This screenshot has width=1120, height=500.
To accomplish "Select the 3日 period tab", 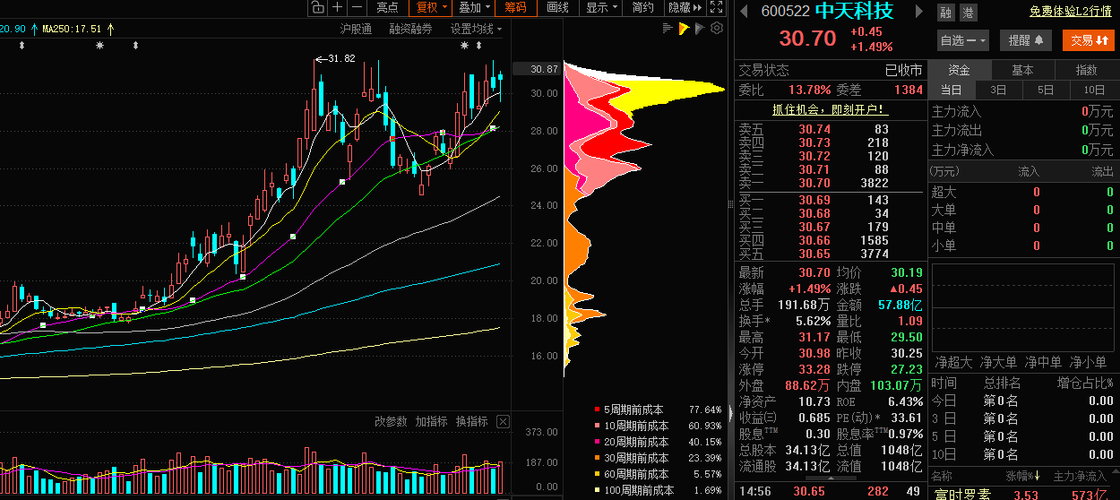I will (x=998, y=90).
